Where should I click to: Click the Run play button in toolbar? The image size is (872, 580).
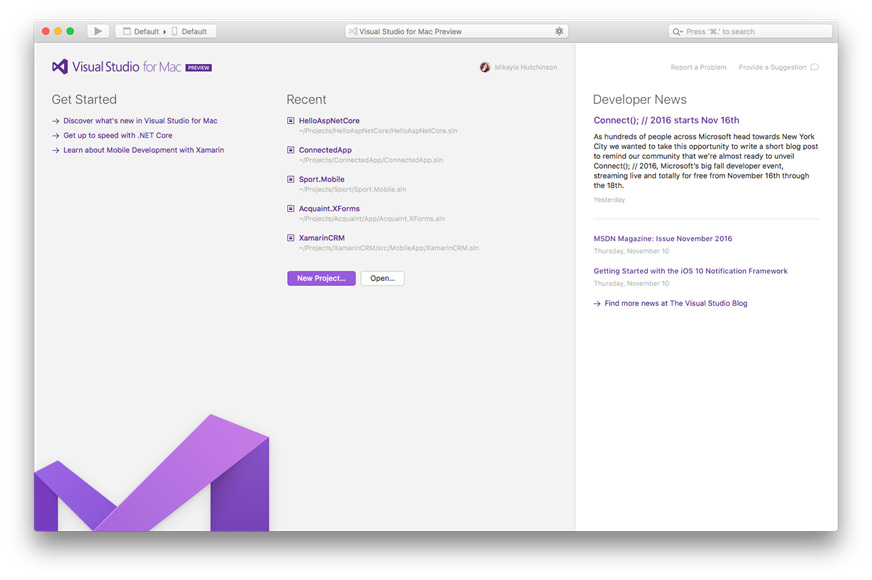(98, 31)
